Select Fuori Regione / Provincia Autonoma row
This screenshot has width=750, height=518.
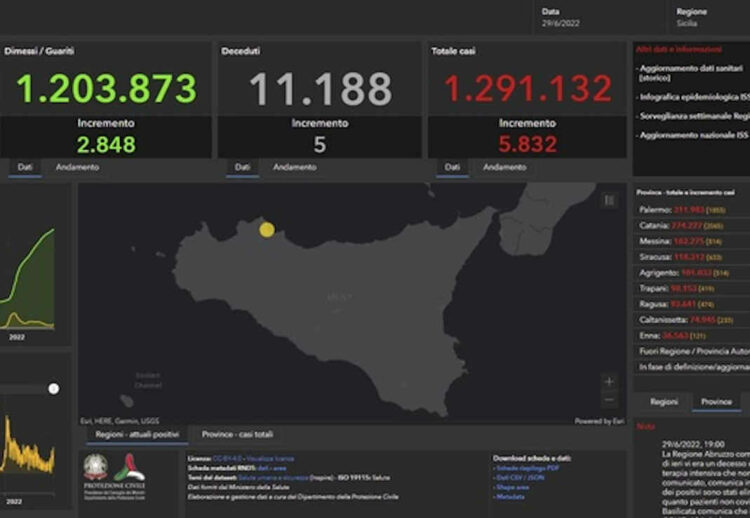point(692,352)
